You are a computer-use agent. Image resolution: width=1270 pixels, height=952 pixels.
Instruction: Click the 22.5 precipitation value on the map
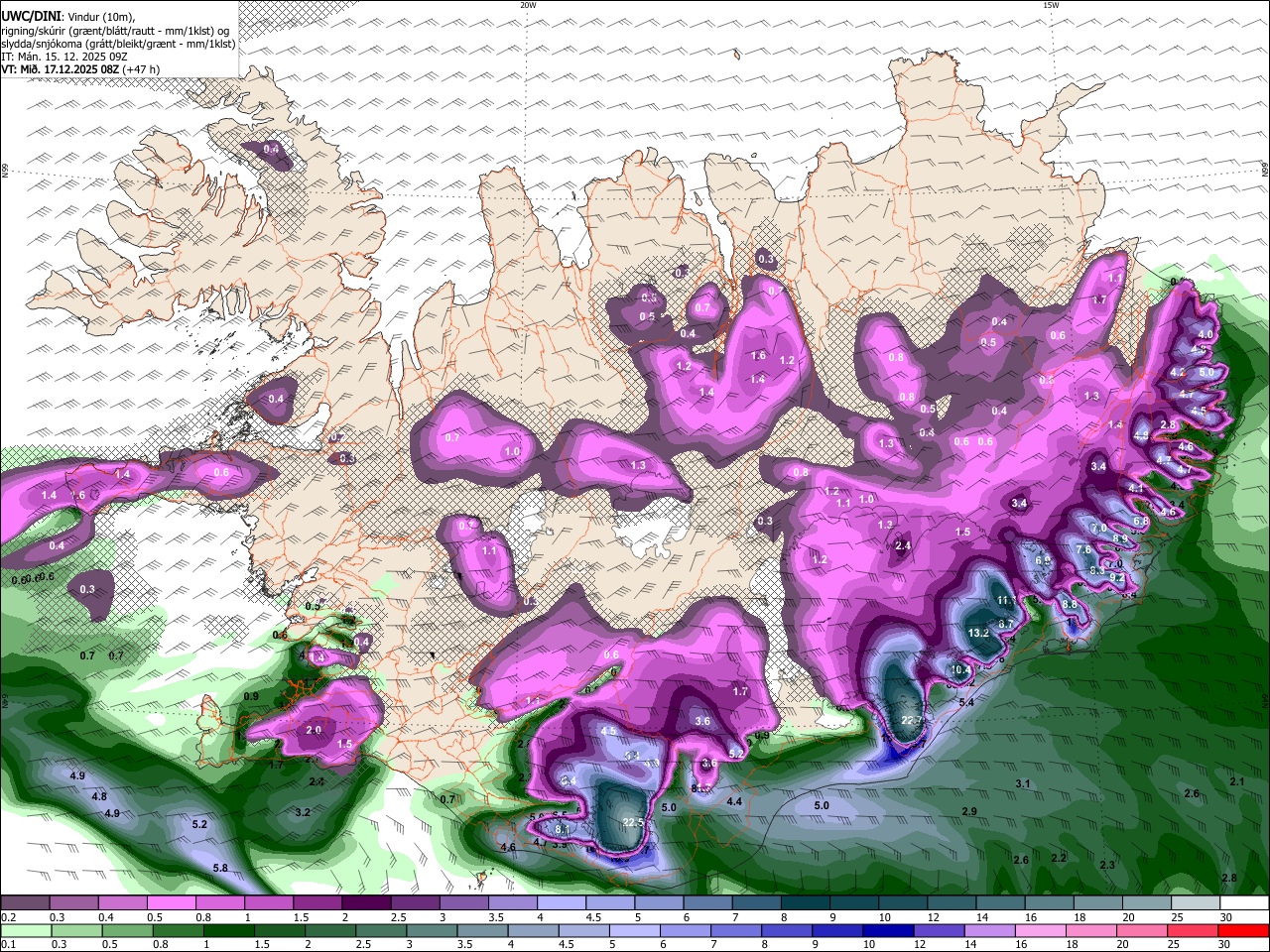click(633, 822)
